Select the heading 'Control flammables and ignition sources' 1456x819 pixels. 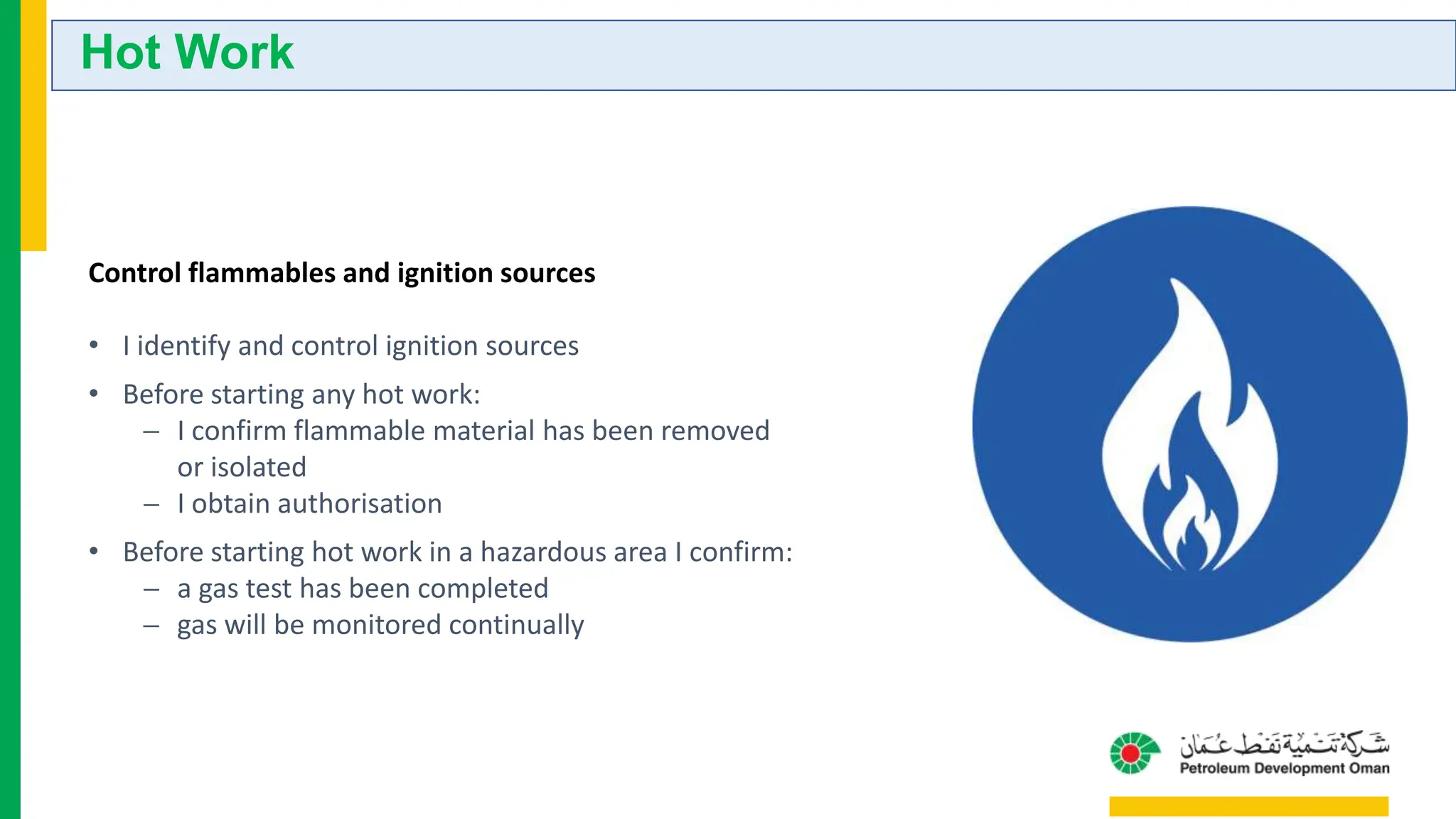click(x=341, y=273)
